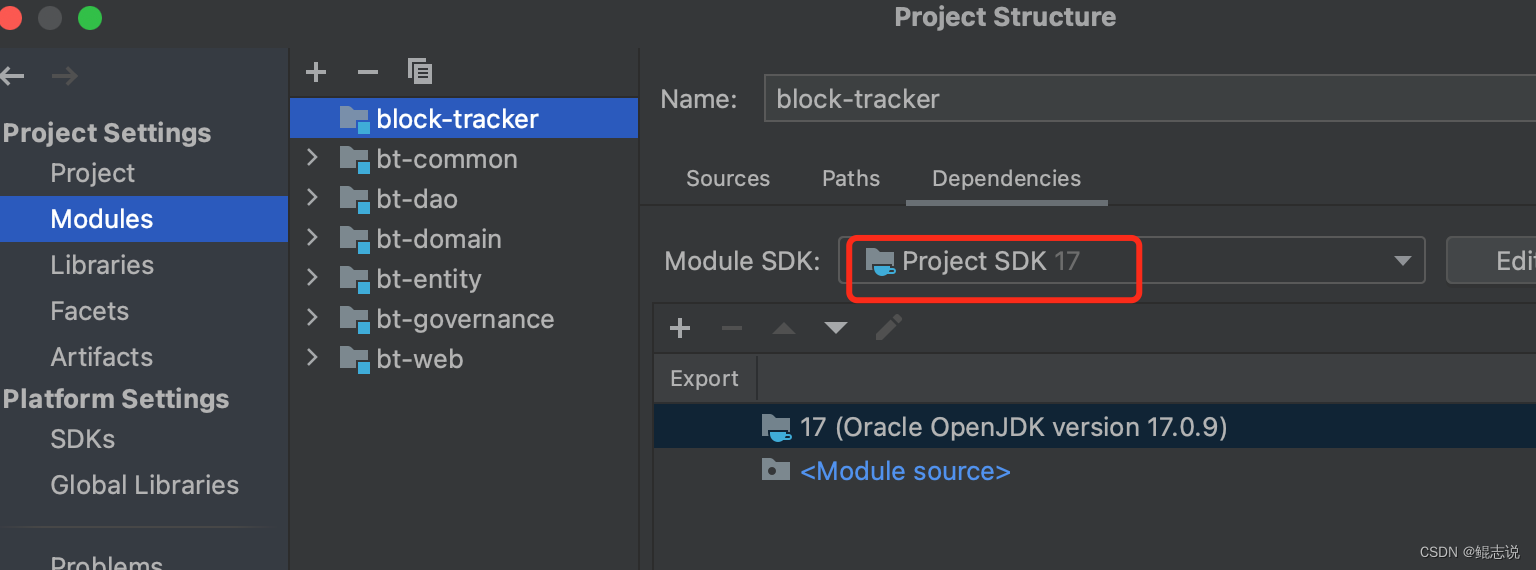
Task: Open Global Libraries settings
Action: [x=145, y=485]
